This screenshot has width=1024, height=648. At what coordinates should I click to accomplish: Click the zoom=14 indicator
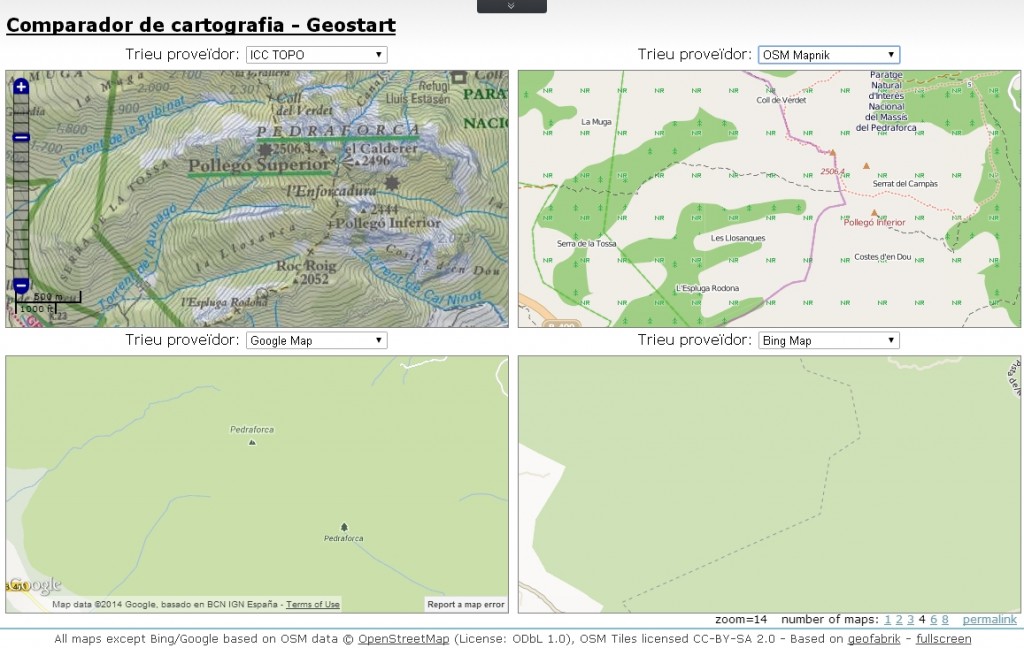click(x=741, y=619)
